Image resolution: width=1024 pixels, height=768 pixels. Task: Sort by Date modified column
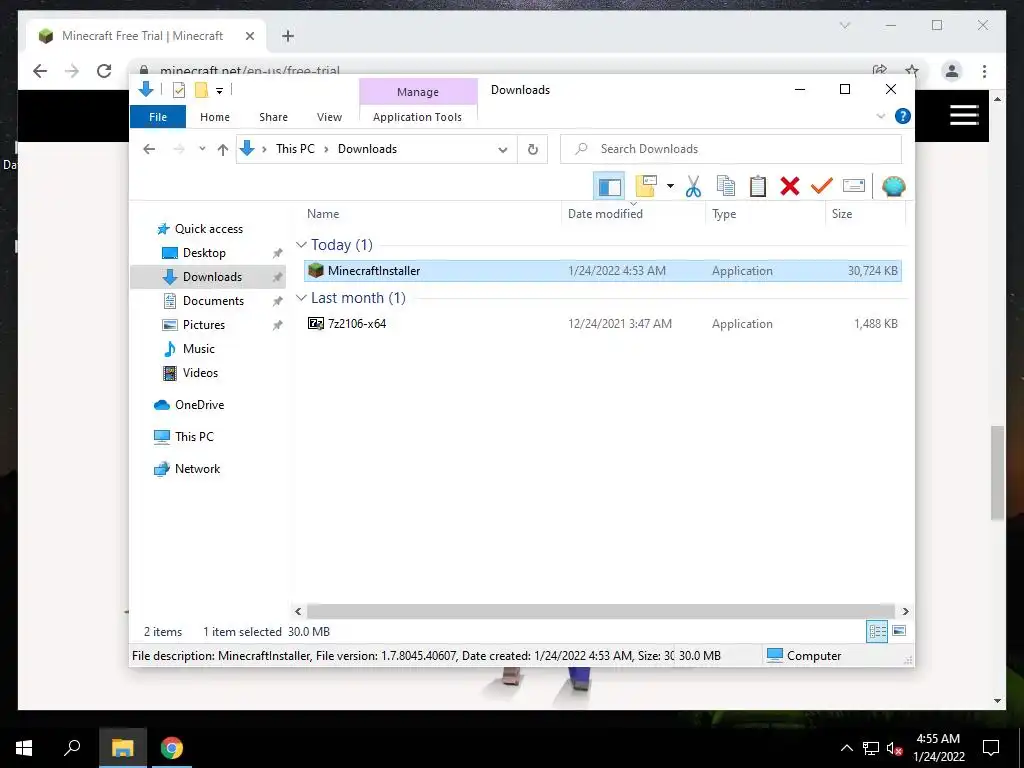coord(605,214)
